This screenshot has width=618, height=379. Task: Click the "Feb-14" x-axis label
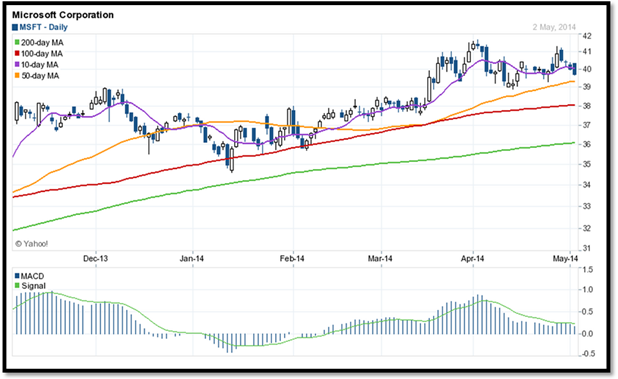(292, 259)
